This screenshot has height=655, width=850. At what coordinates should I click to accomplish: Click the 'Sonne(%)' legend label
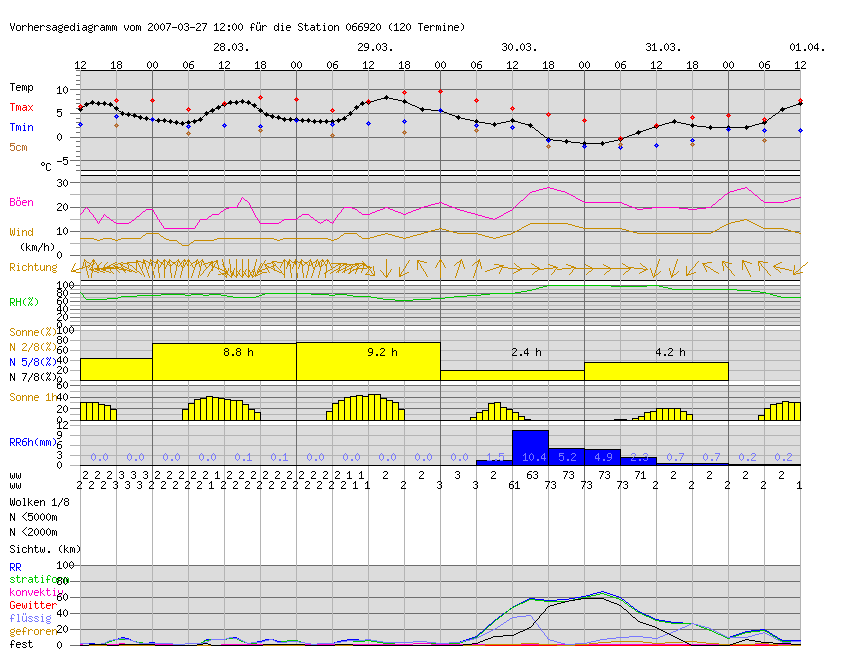click(33, 332)
